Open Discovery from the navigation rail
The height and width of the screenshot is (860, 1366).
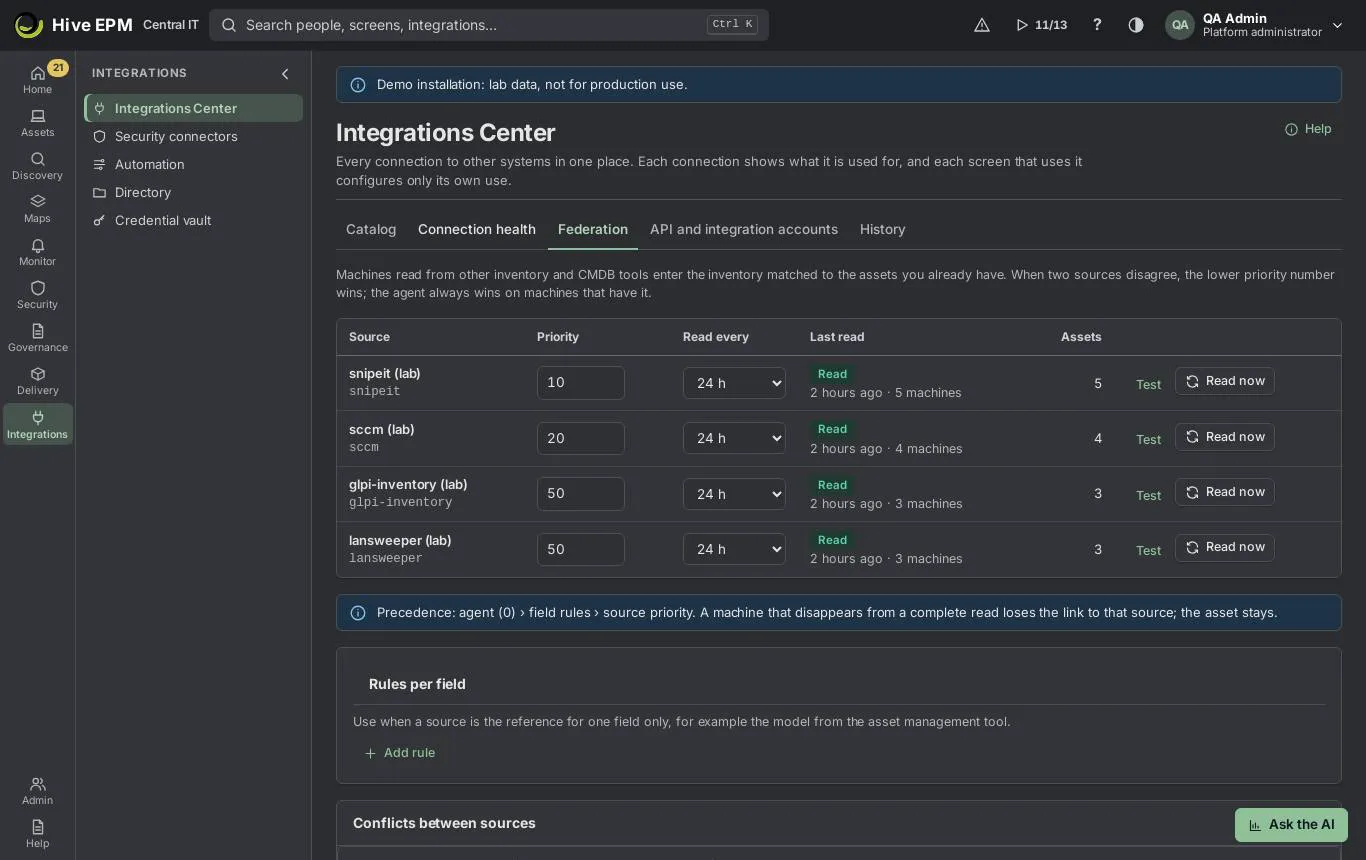tap(37, 166)
